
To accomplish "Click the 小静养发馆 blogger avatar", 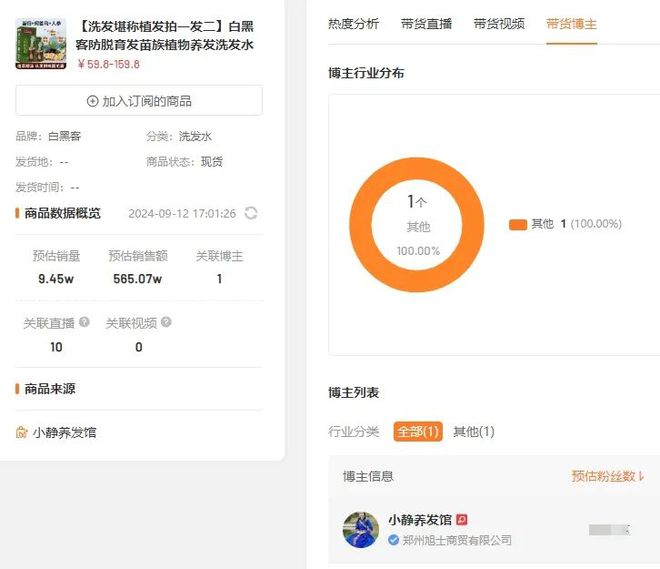I will click(x=361, y=529).
